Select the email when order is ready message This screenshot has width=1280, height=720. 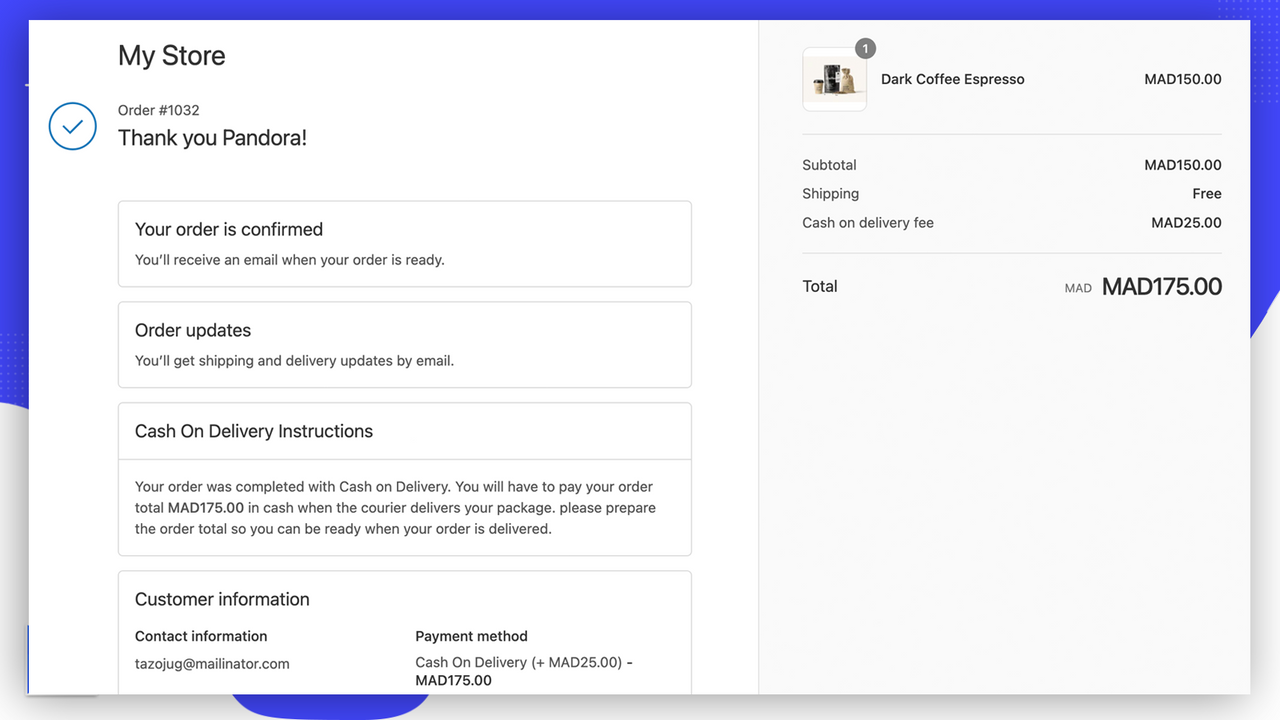pos(290,260)
